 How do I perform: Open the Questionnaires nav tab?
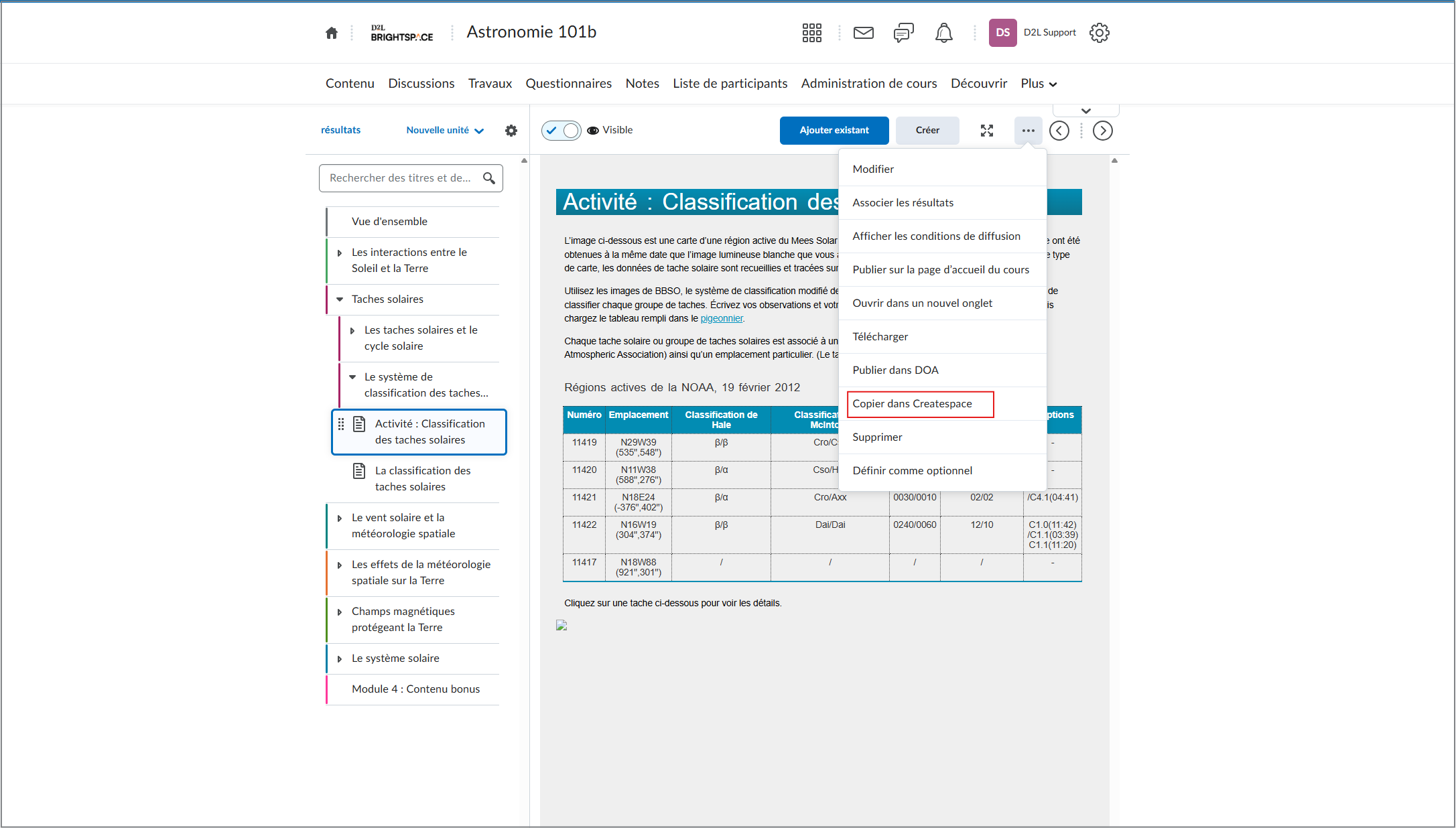tap(568, 84)
